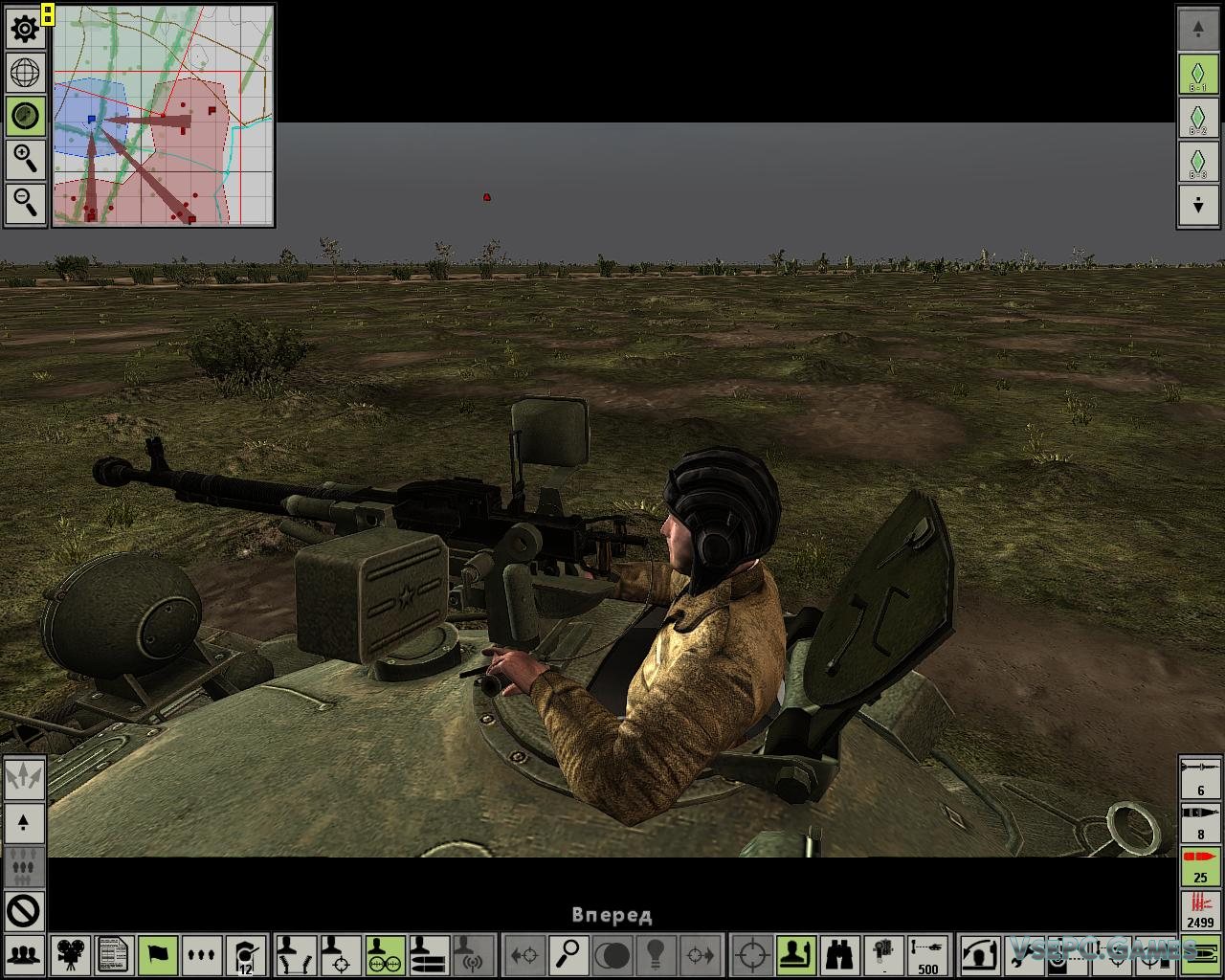Open the document report icon

tap(113, 954)
